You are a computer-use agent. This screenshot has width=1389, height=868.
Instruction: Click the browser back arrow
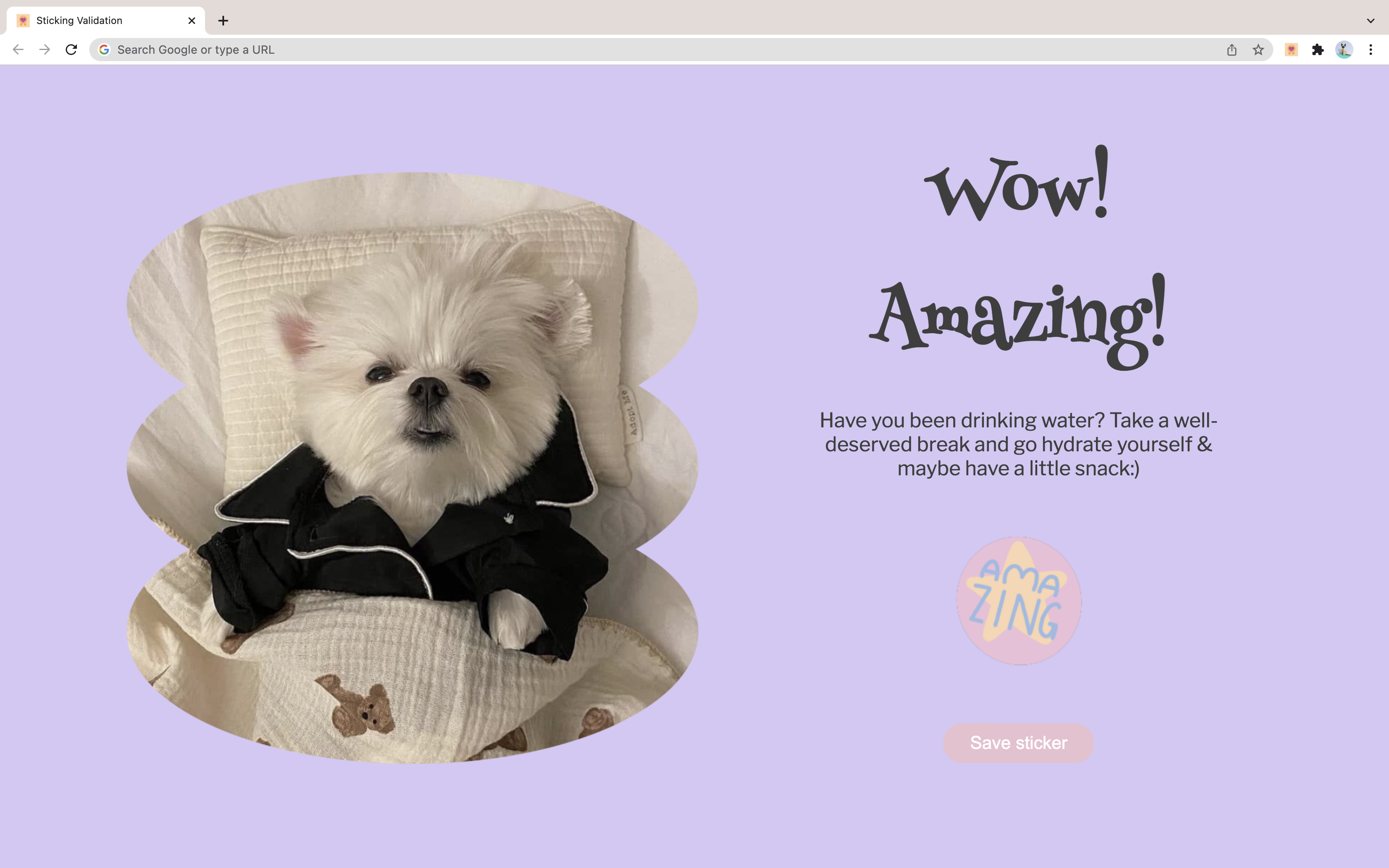click(x=18, y=50)
